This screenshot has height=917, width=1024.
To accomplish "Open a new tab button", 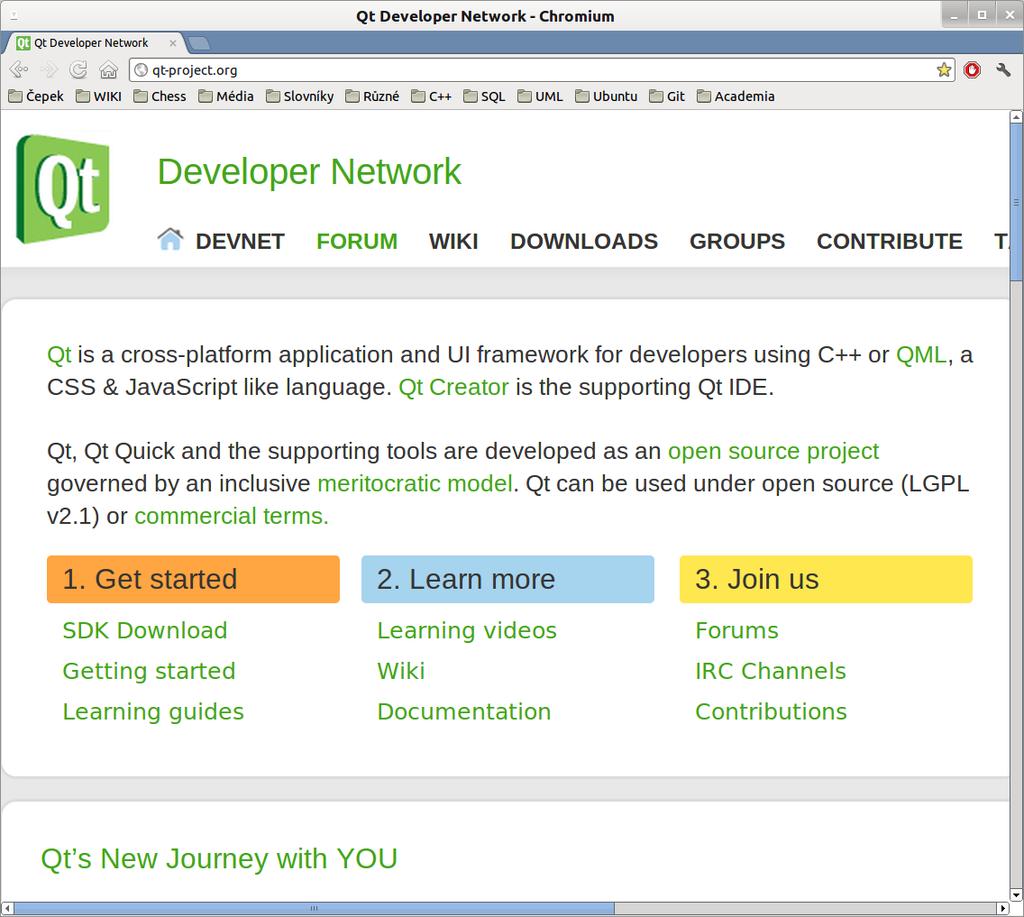I will click(199, 43).
